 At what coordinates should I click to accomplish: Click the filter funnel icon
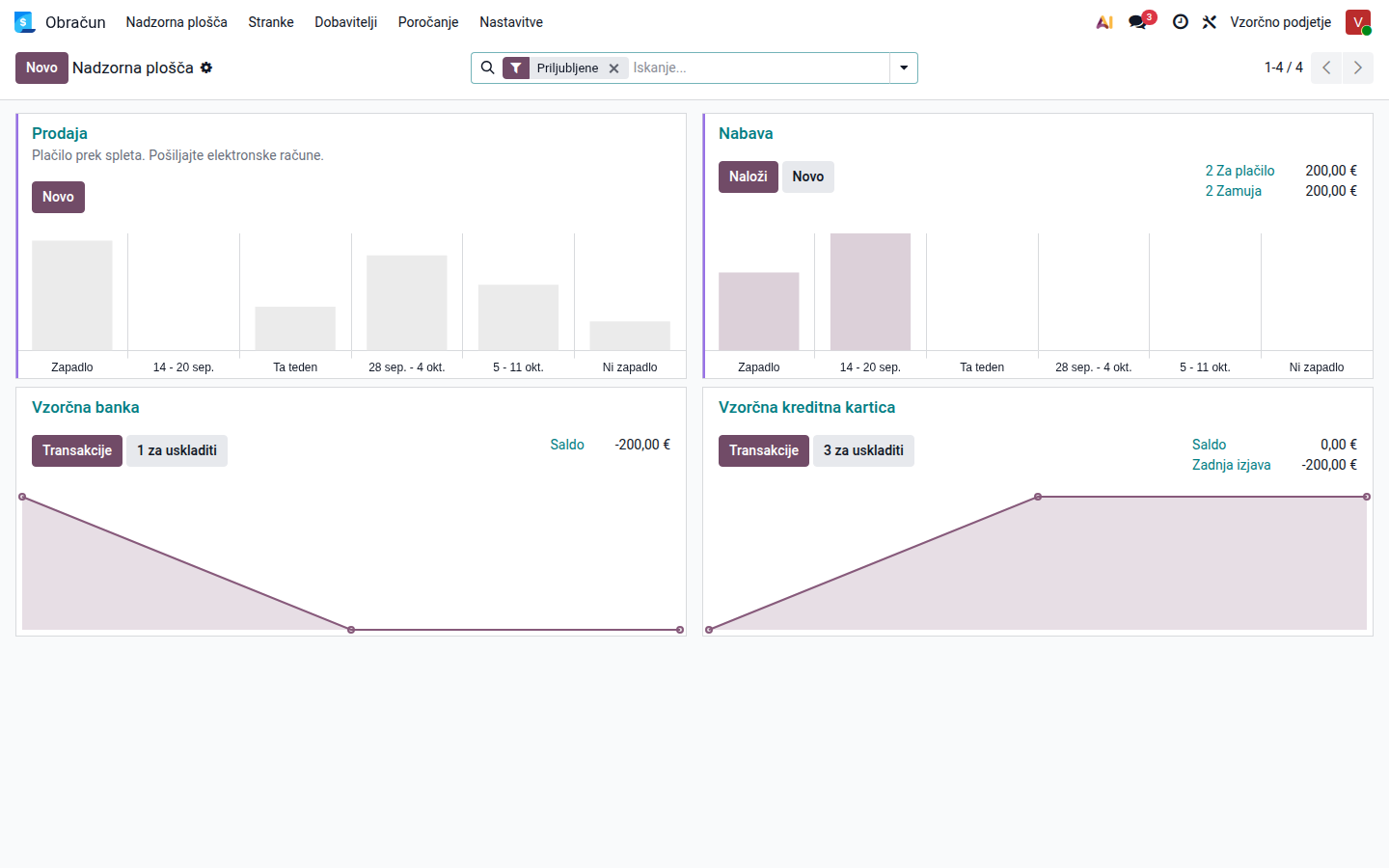point(516,68)
